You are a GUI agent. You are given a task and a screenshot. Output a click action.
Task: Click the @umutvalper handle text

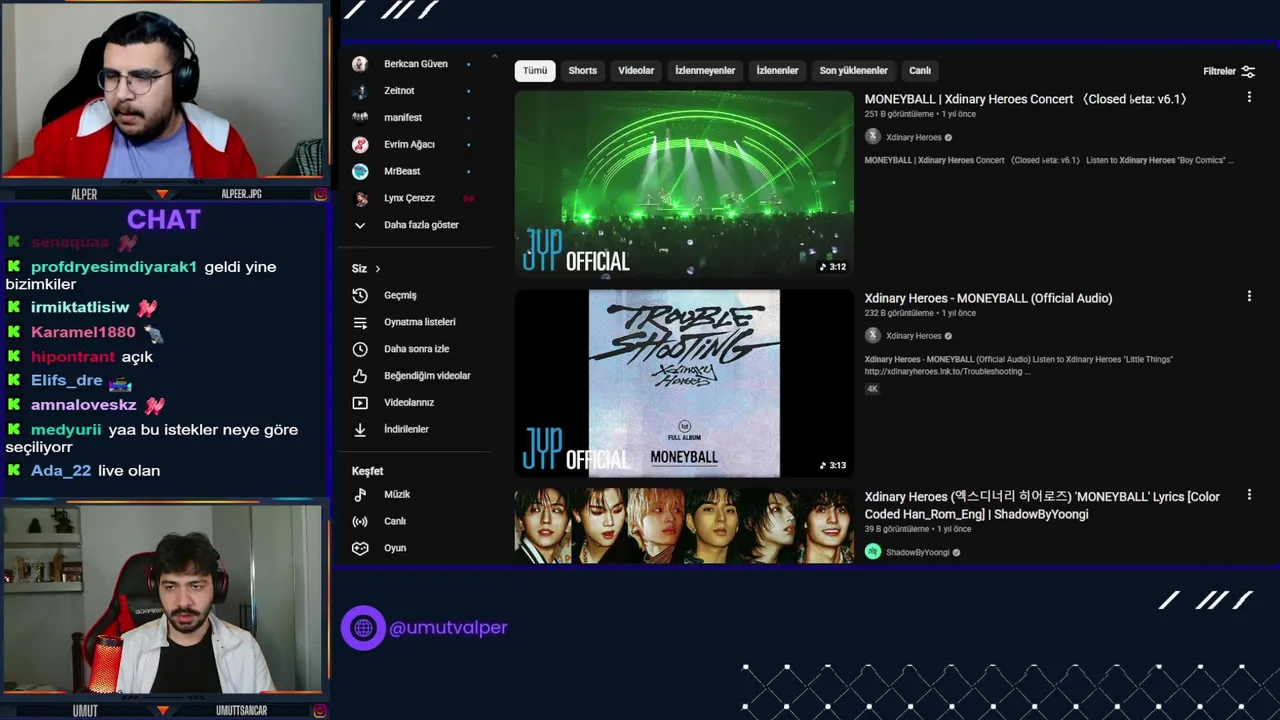(x=448, y=628)
